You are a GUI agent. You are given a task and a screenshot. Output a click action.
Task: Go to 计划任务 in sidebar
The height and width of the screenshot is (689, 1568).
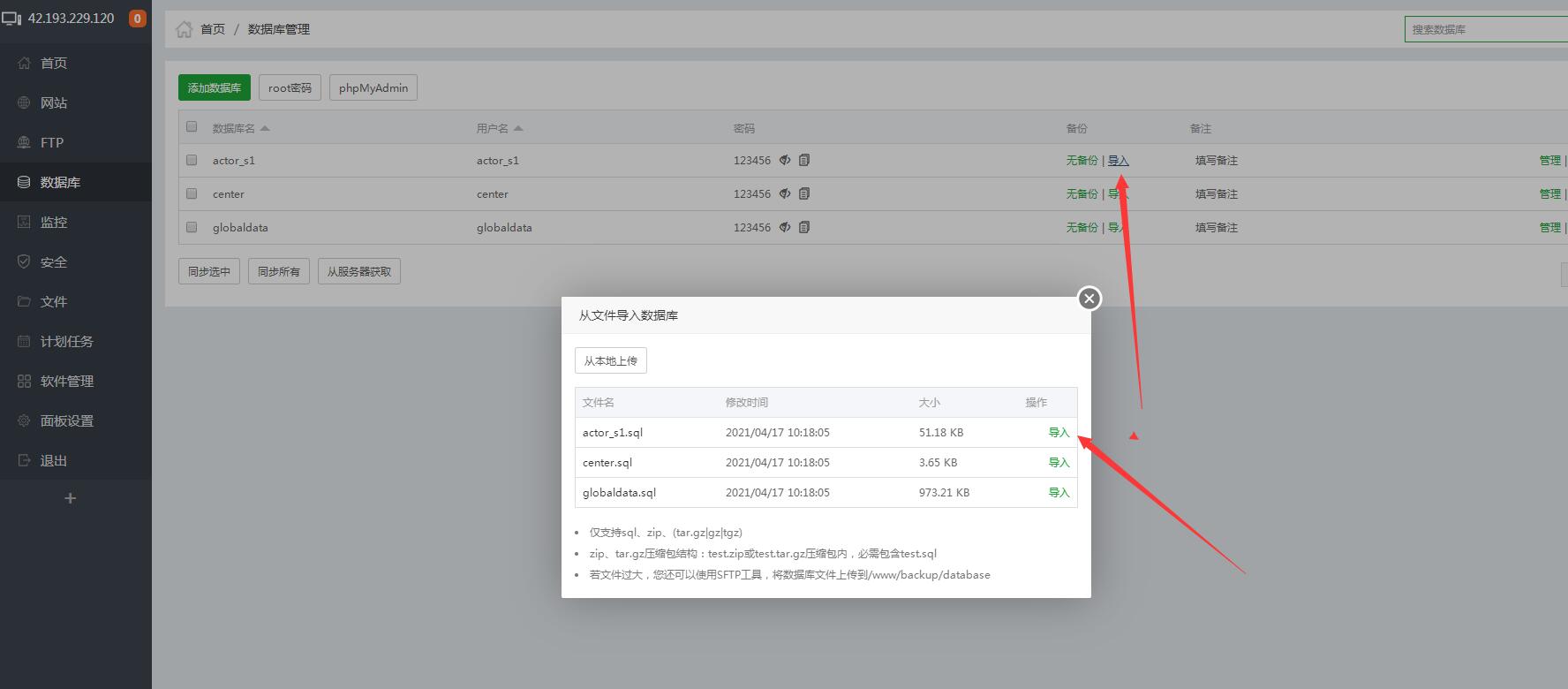(x=66, y=342)
